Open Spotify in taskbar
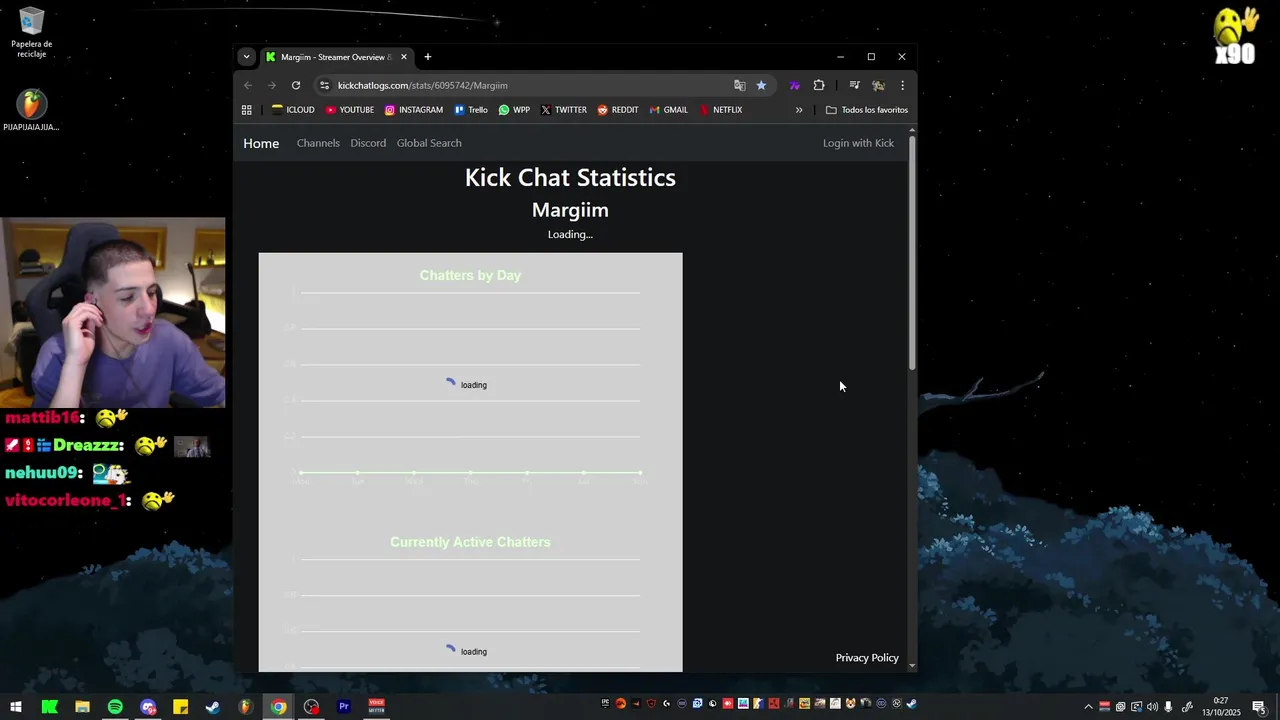Screen dimensions: 1280x720 tap(115, 707)
